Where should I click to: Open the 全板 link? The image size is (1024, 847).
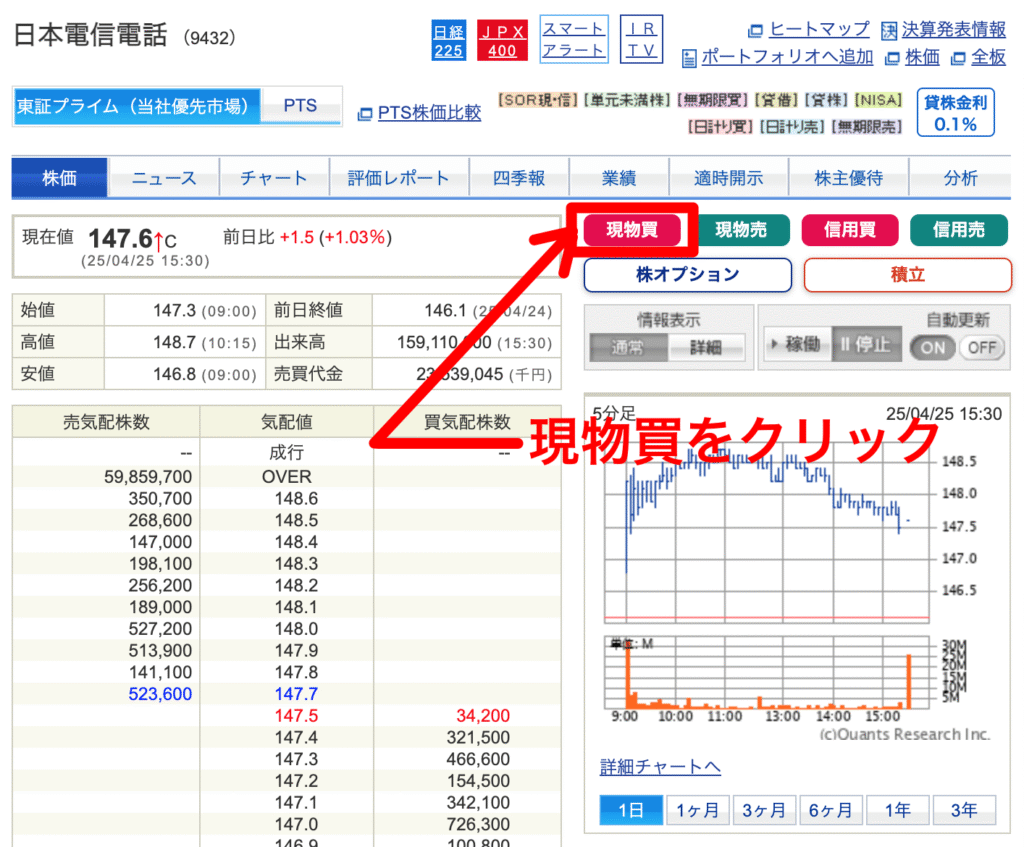988,57
